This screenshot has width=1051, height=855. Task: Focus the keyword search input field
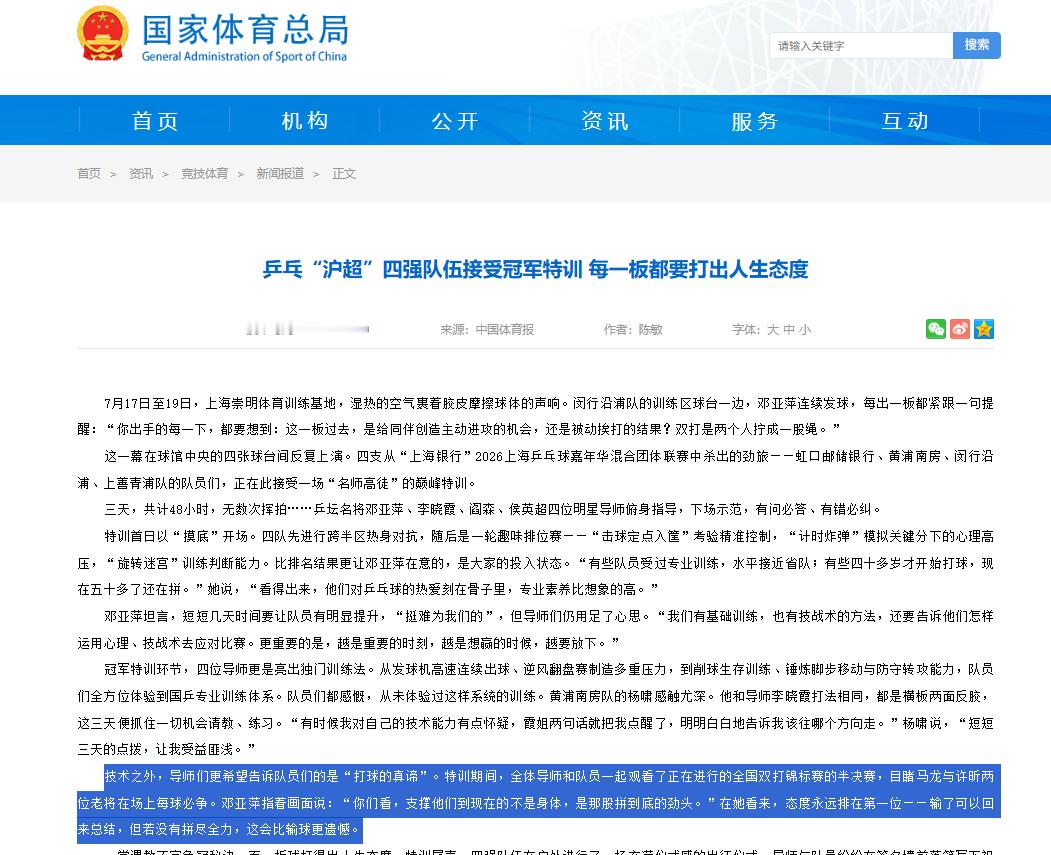861,46
